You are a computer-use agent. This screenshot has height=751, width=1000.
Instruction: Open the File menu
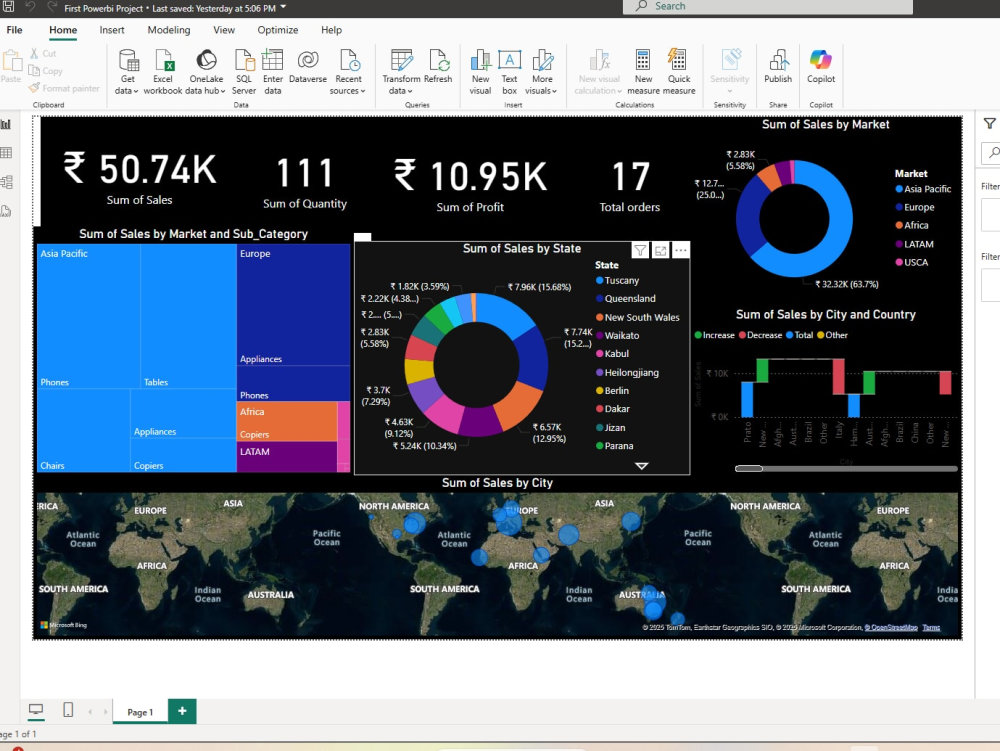pos(14,30)
